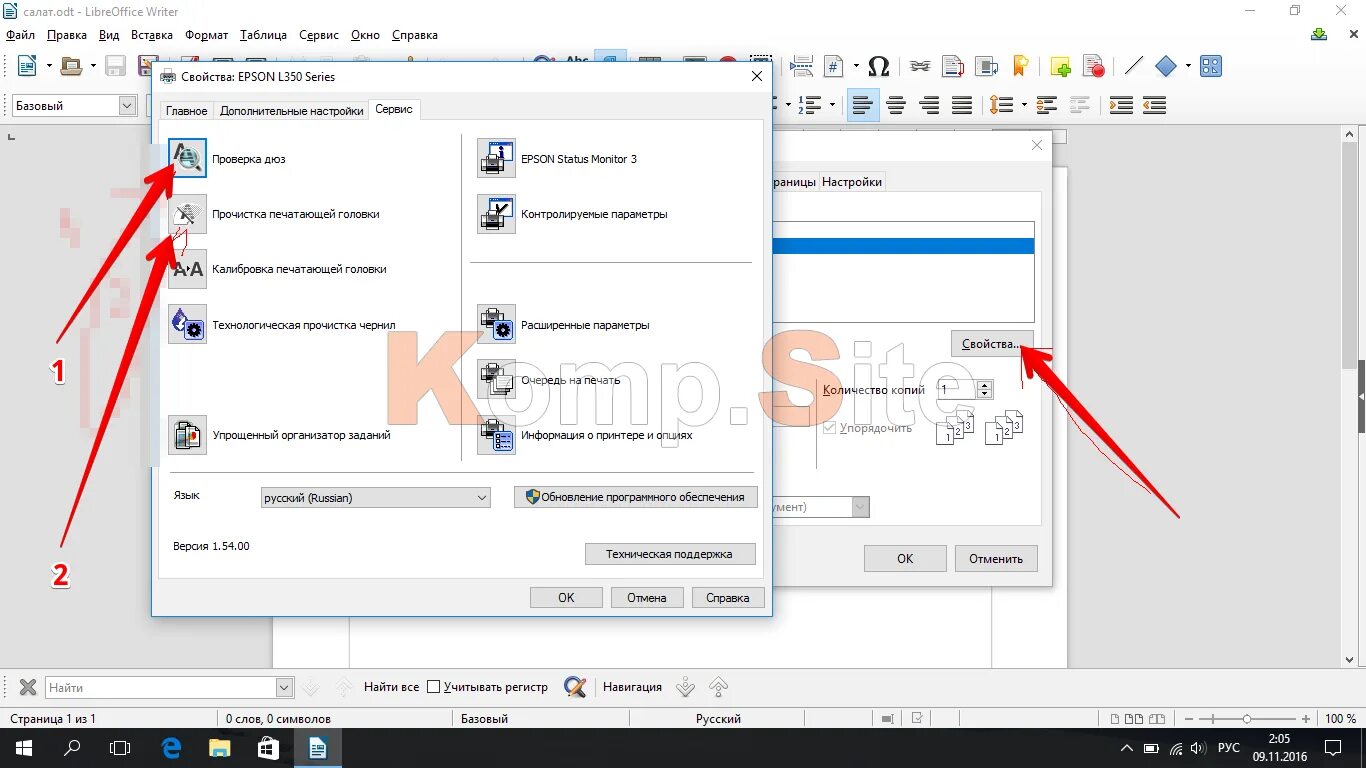Click the Найти search input field
The image size is (1366, 768).
(x=161, y=687)
